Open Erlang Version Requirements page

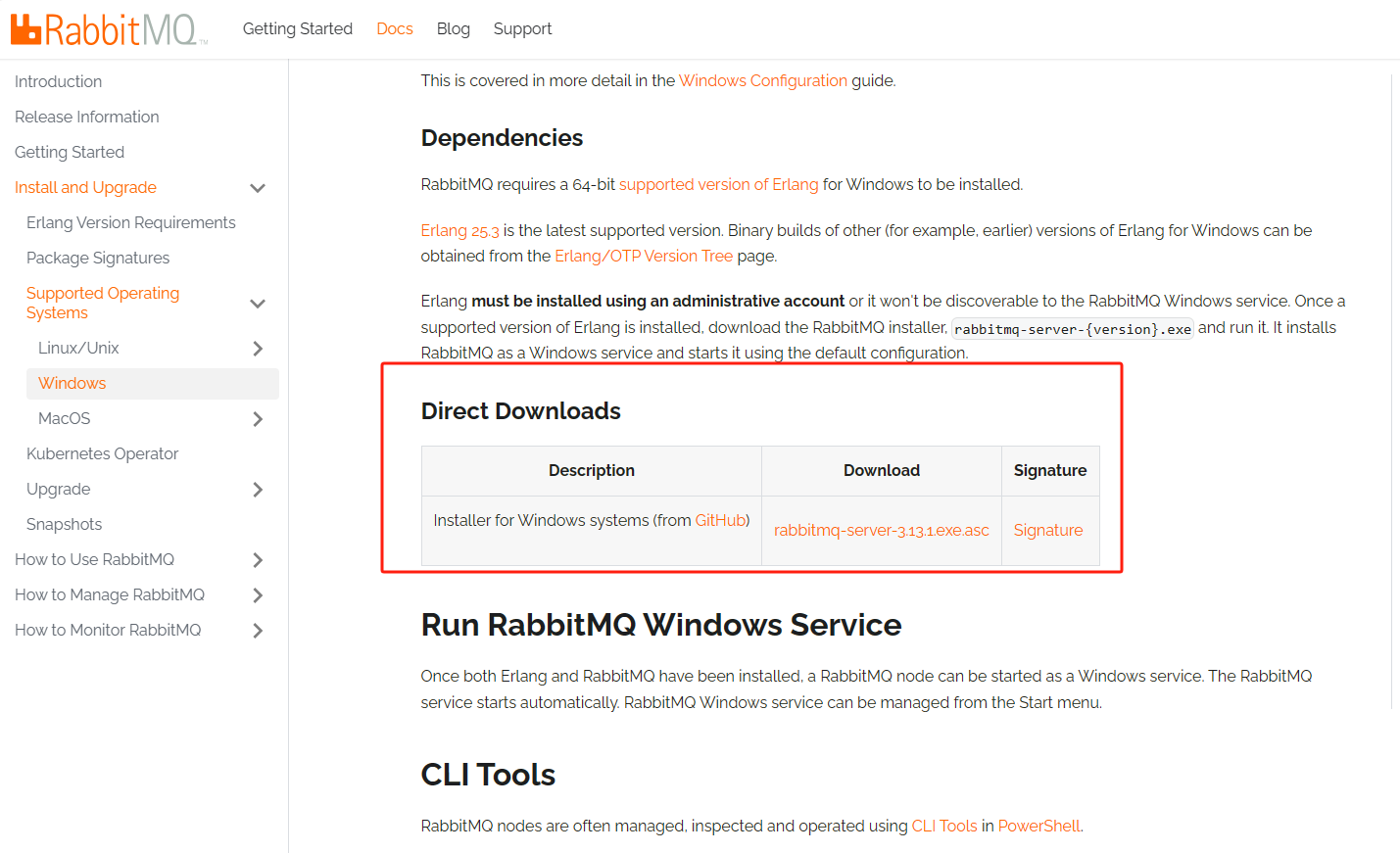[x=131, y=222]
